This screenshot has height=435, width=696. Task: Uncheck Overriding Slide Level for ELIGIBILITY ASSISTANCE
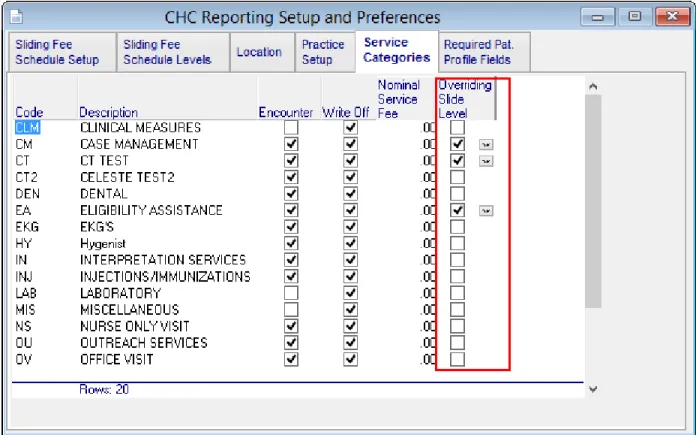[x=457, y=210]
